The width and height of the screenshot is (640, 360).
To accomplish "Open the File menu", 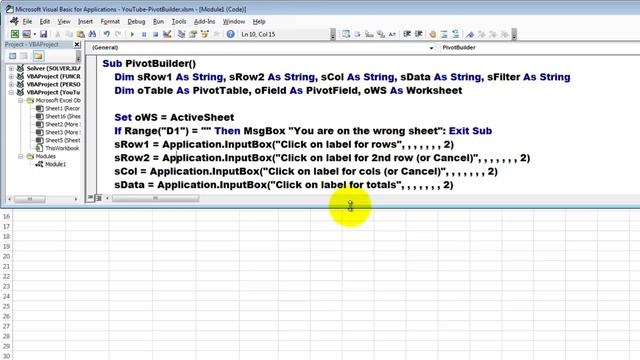I will (27, 22).
